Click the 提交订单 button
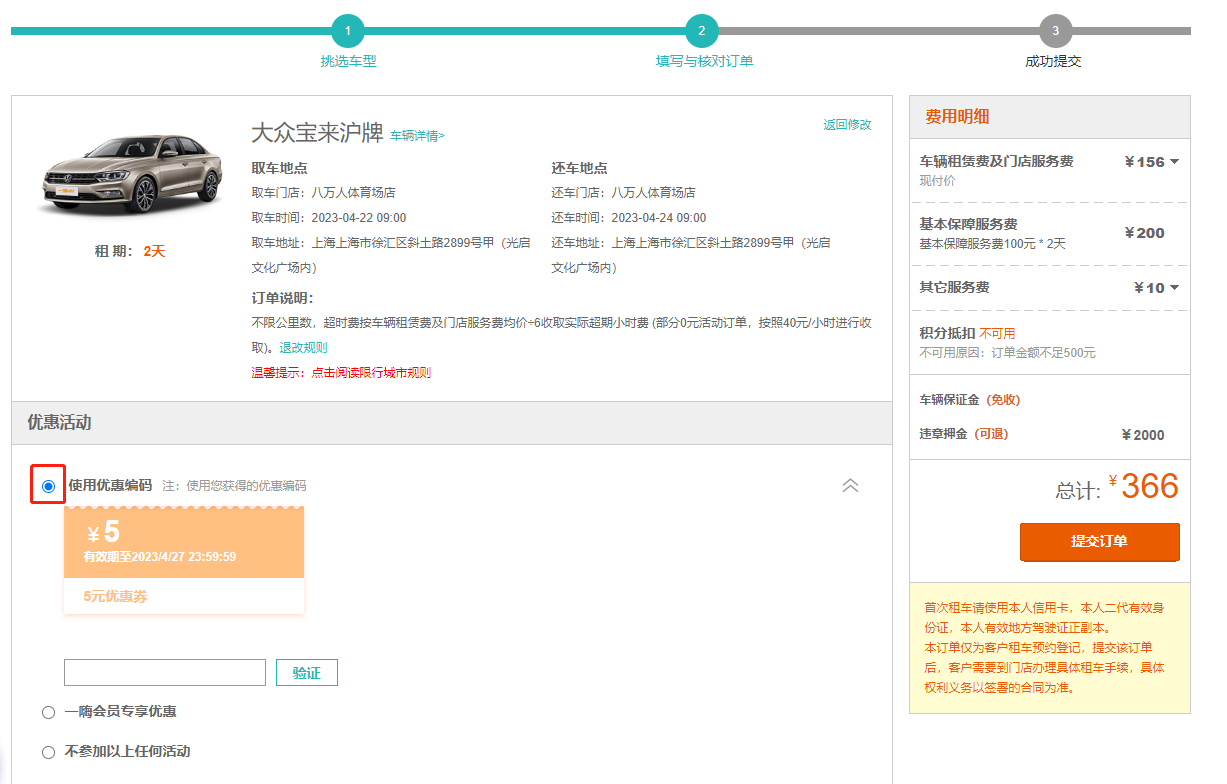This screenshot has height=784, width=1227. point(1099,541)
